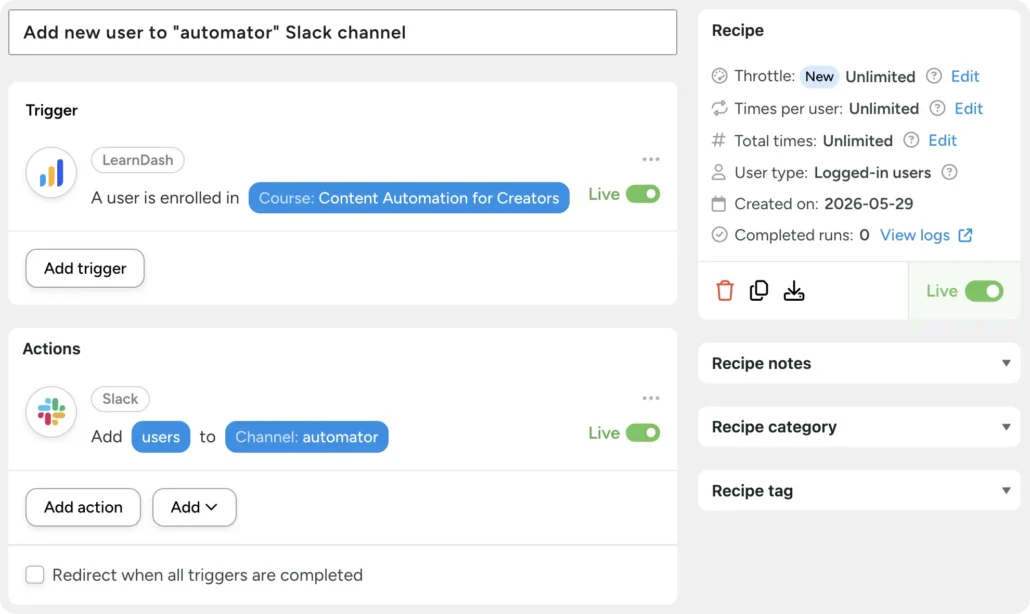Click the New badge beside Throttle
This screenshot has height=614, width=1030.
tap(819, 76)
